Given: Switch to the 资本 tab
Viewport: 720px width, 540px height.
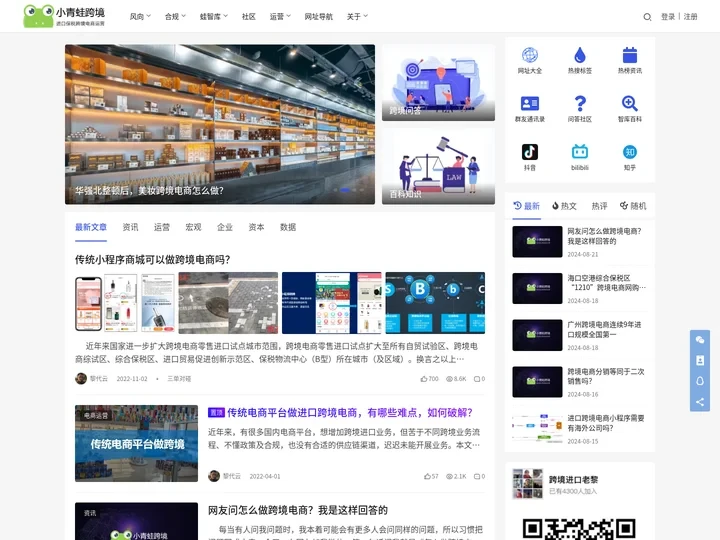Looking at the screenshot, I should [256, 227].
